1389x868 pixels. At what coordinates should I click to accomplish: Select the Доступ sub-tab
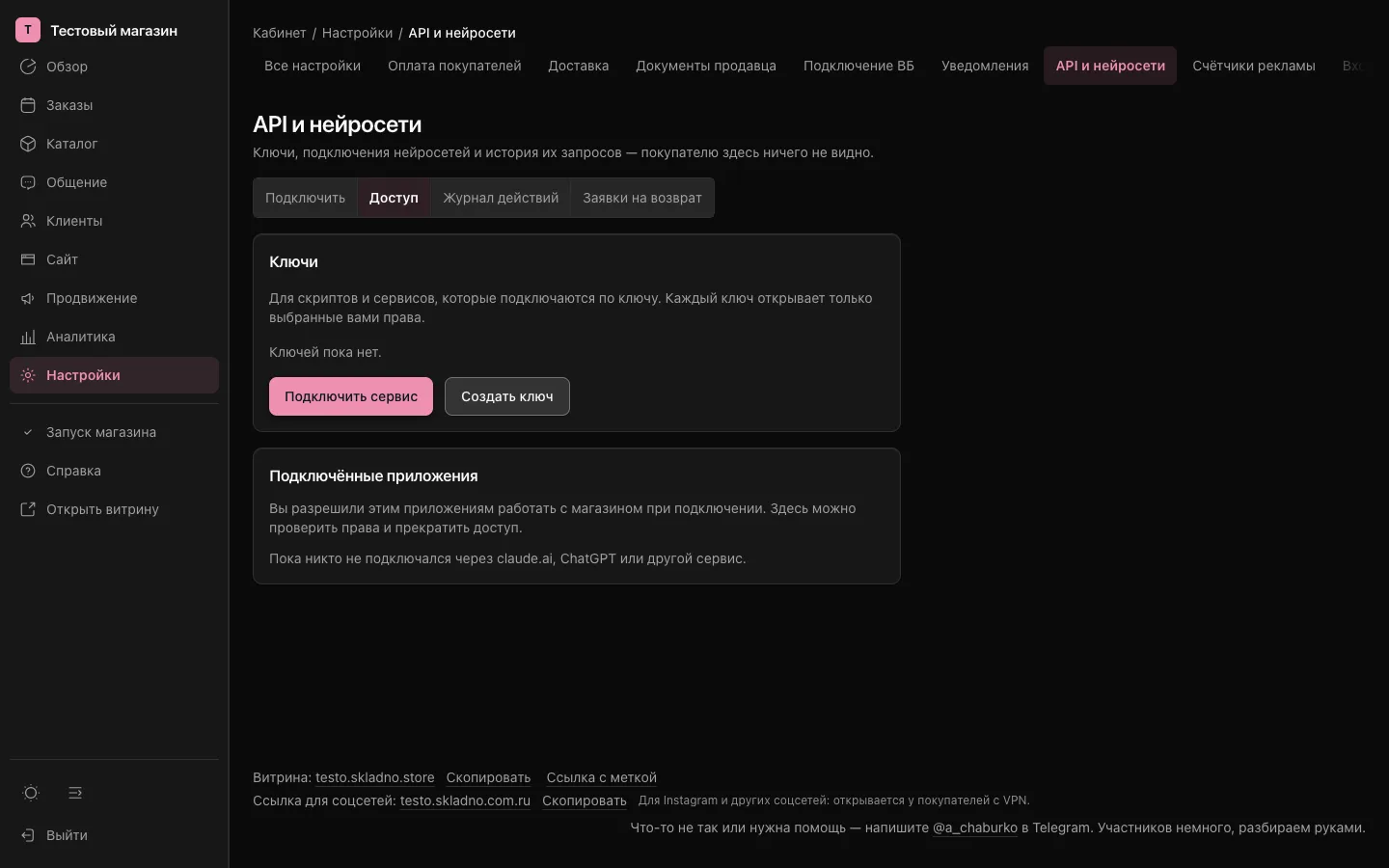(394, 198)
